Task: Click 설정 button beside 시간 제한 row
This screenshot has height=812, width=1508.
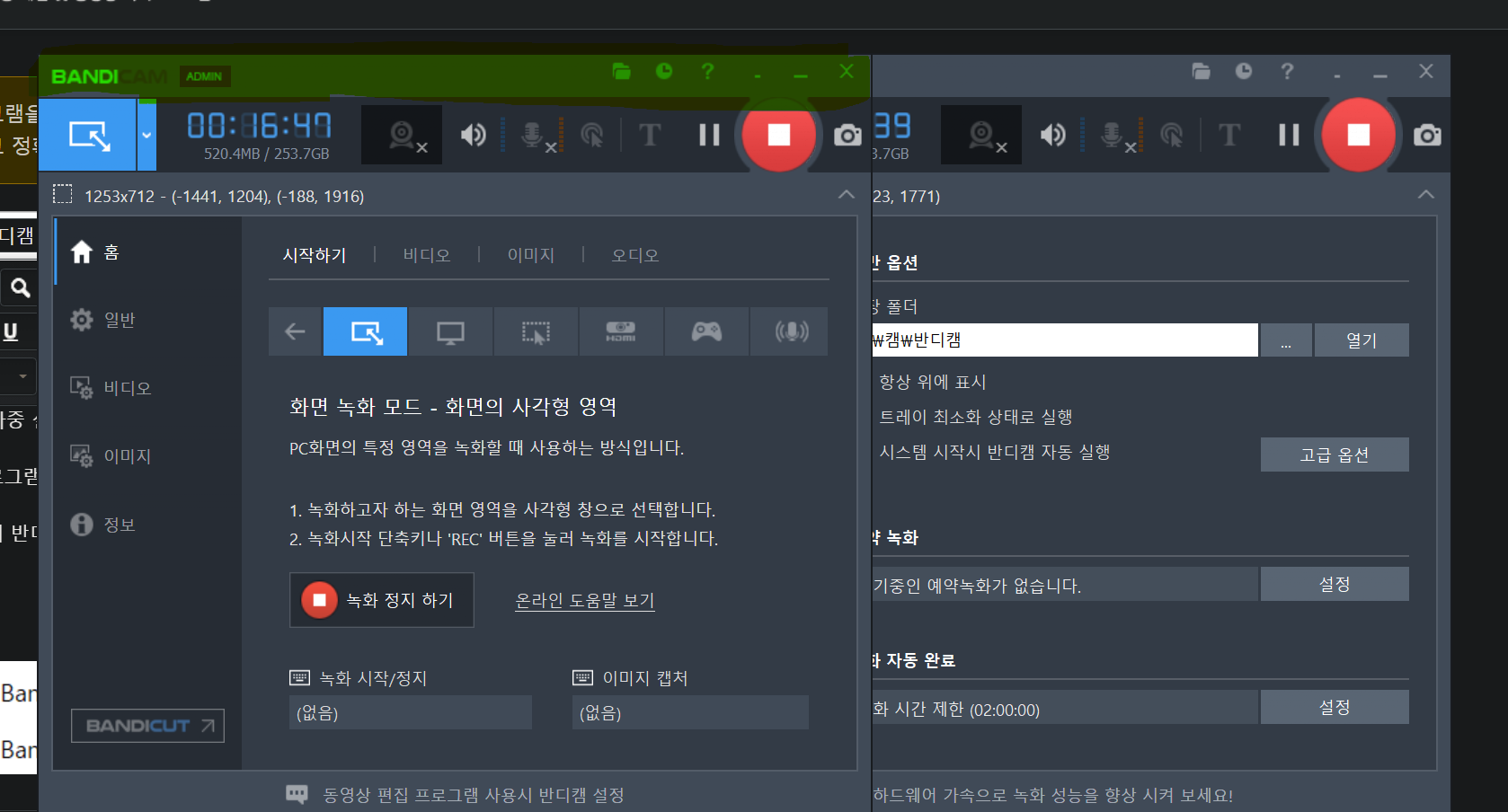Action: click(1335, 707)
